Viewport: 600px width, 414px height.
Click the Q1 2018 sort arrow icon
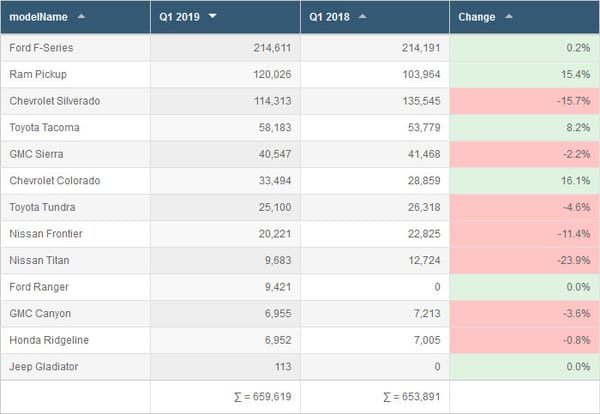tap(362, 16)
